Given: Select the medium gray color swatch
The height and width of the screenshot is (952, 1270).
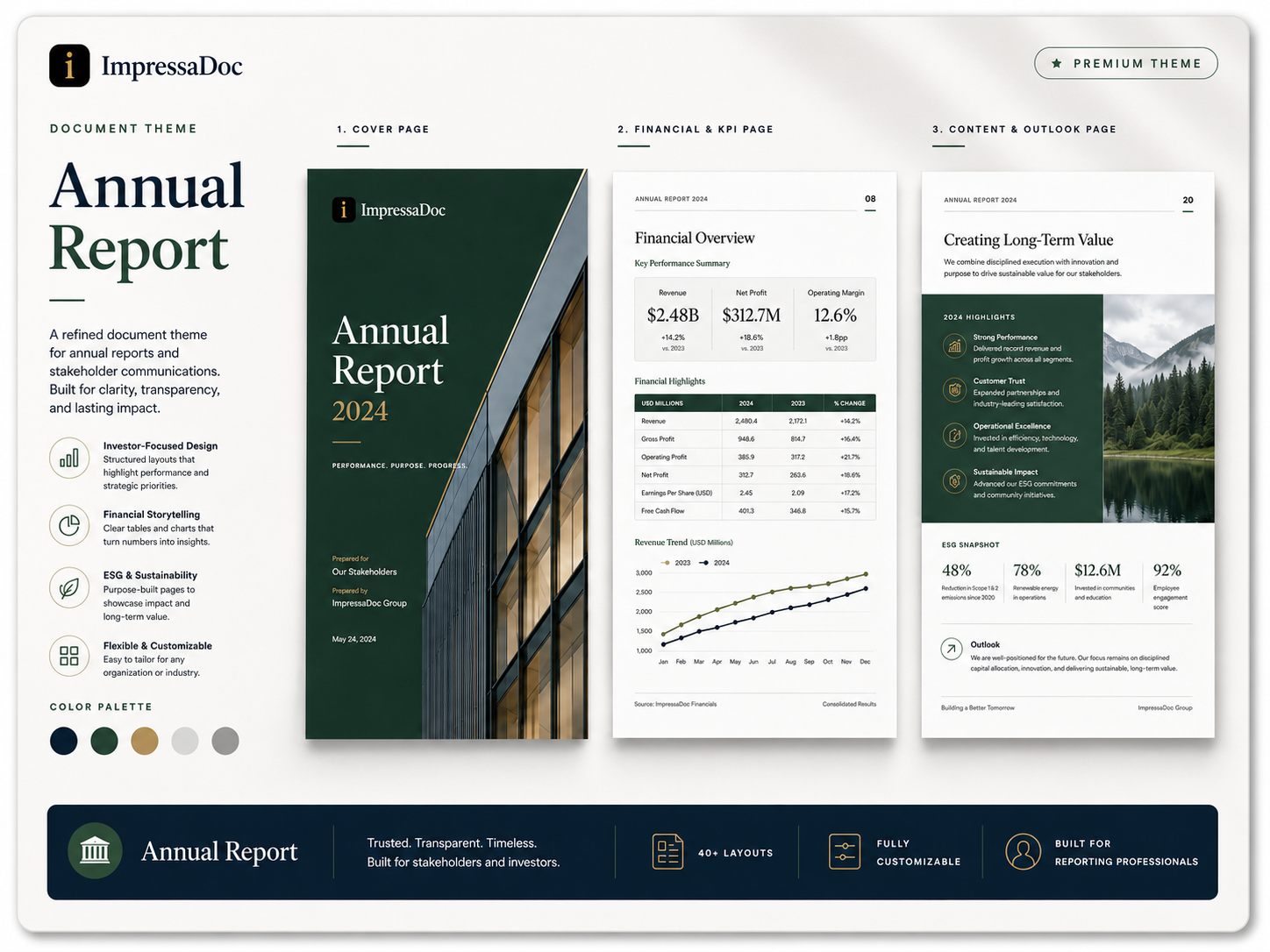Looking at the screenshot, I should point(225,741).
